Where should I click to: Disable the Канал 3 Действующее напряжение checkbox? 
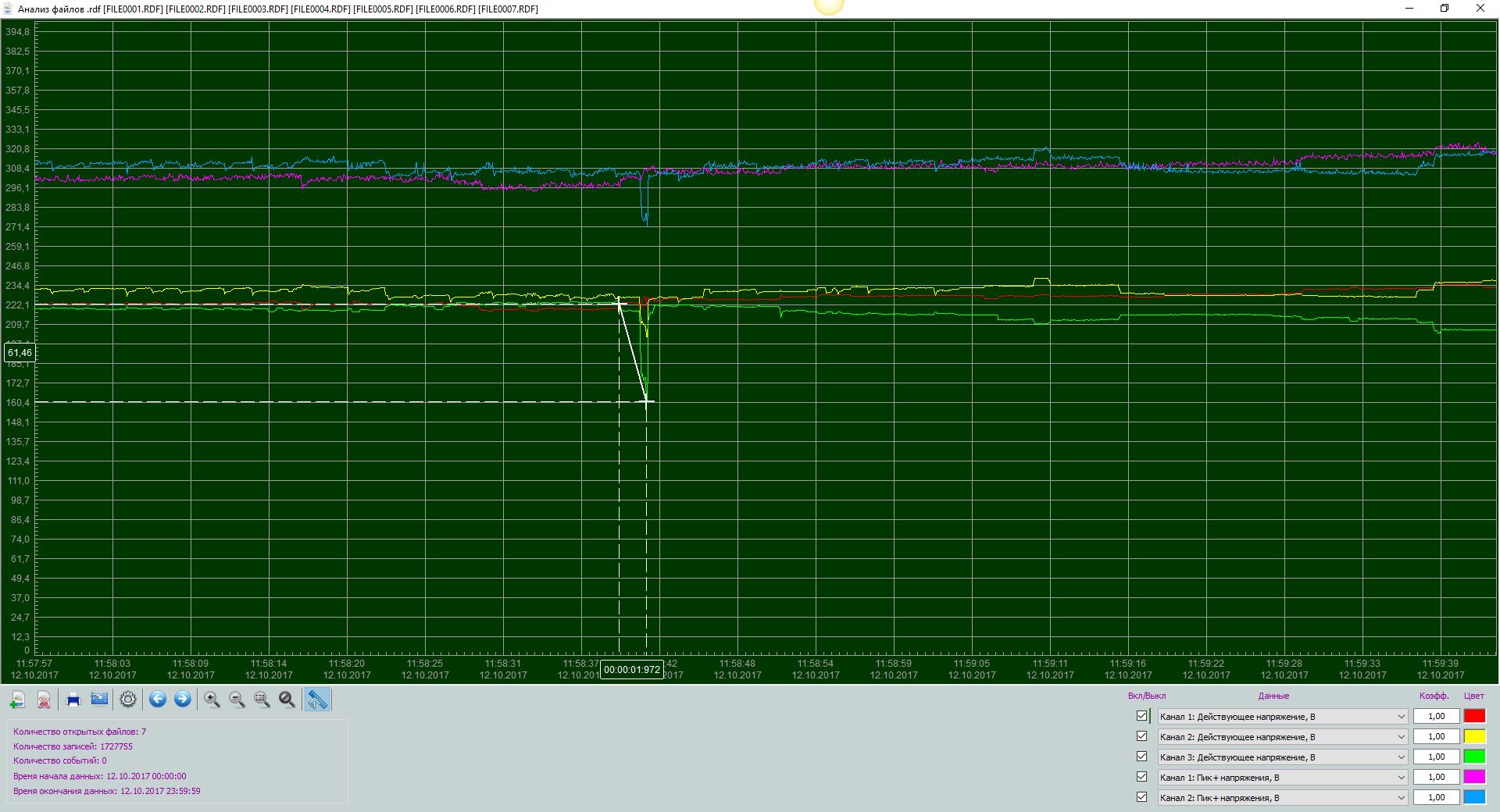[1142, 757]
